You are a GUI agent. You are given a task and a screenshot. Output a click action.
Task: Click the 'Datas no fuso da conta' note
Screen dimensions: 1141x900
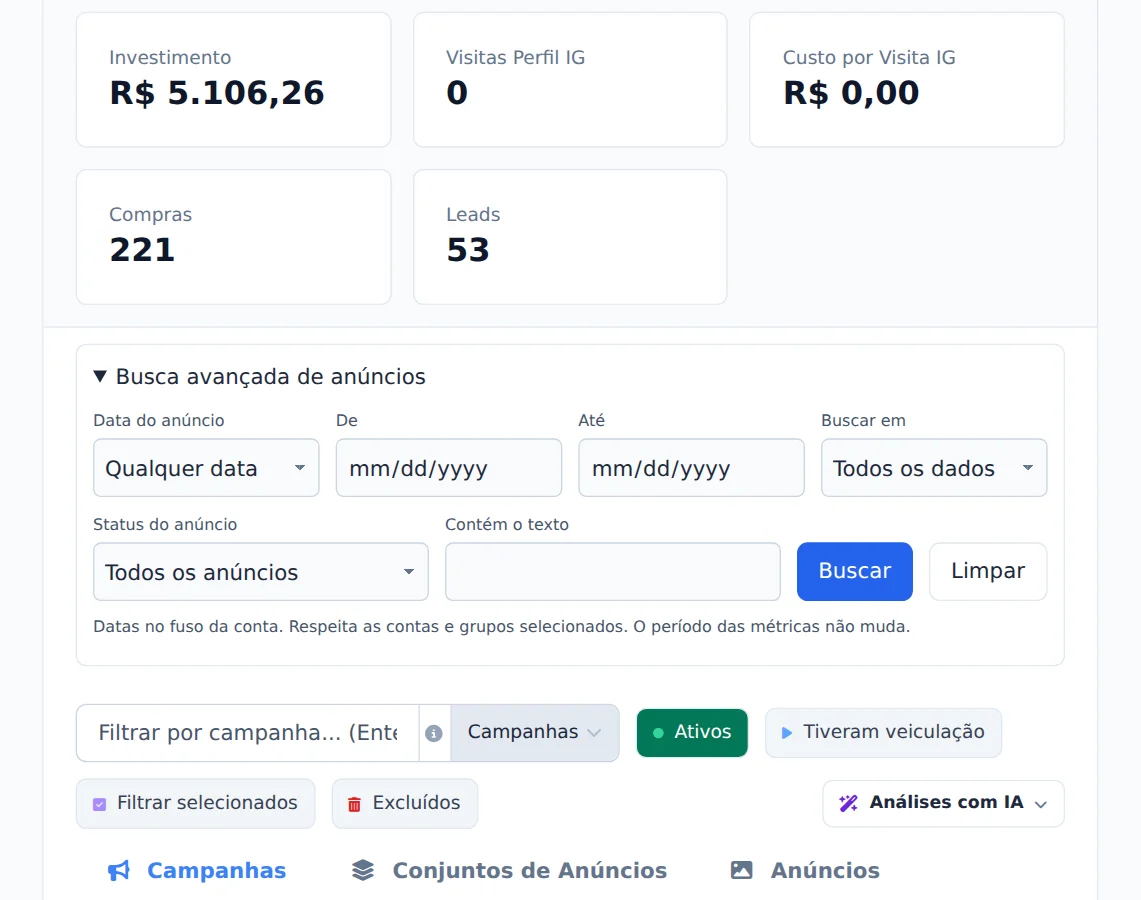pyautogui.click(x=501, y=626)
